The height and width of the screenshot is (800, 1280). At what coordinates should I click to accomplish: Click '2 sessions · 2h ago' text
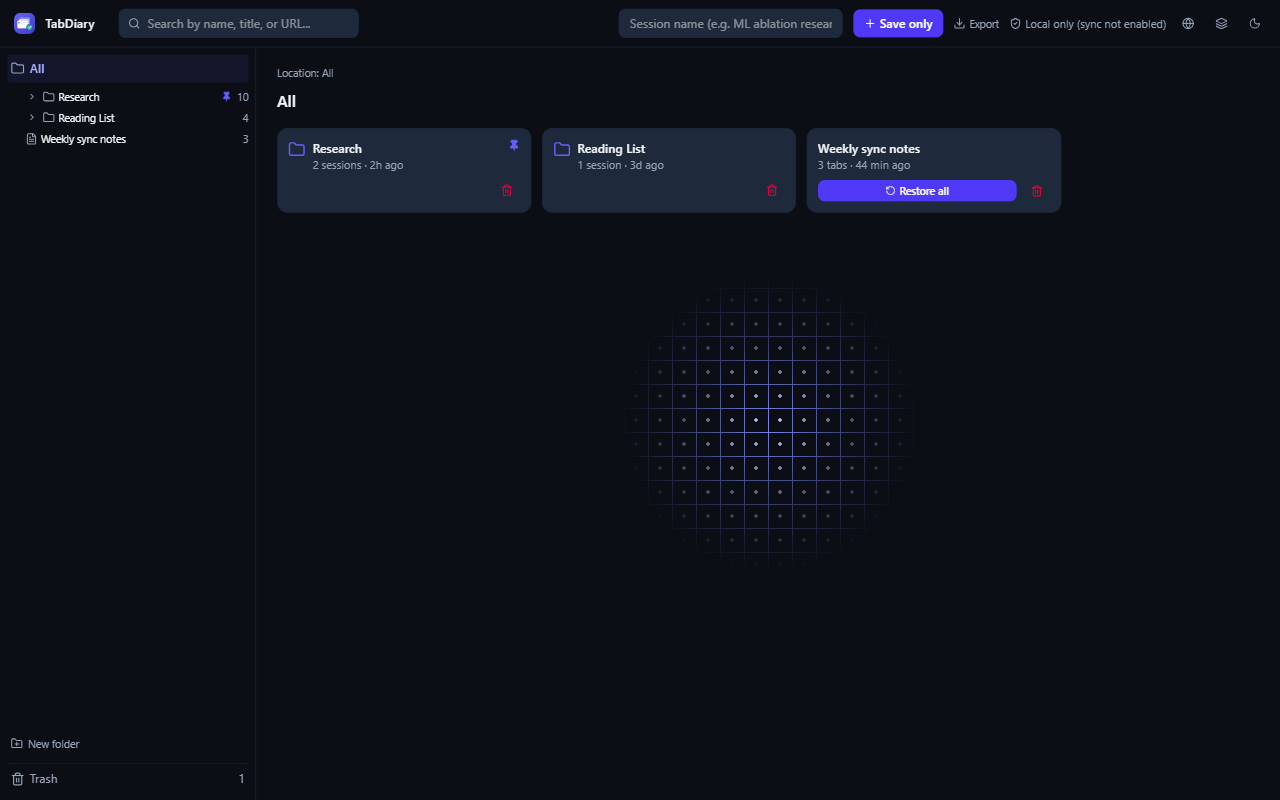click(358, 165)
